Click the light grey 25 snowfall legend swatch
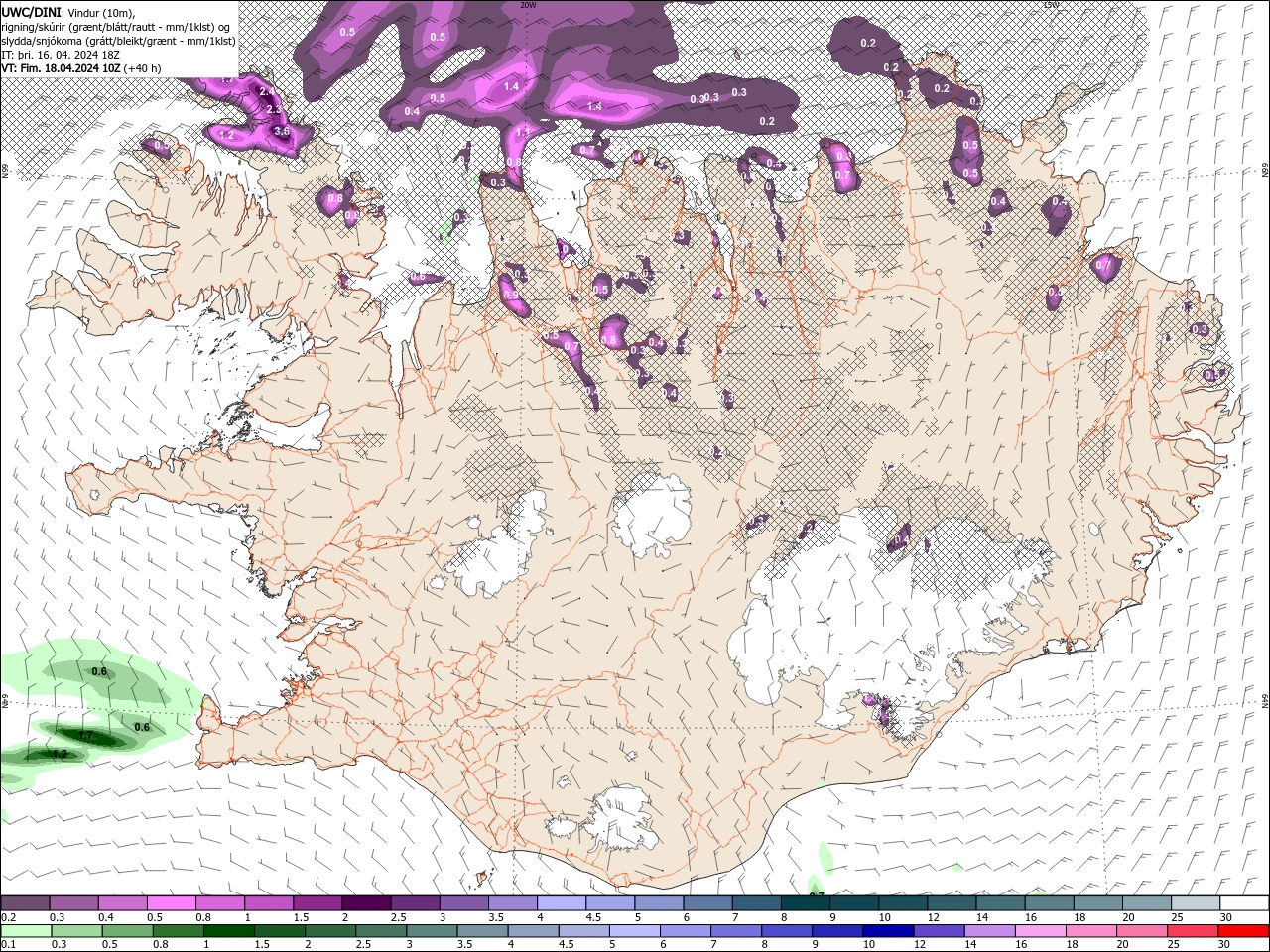 click(x=1196, y=903)
